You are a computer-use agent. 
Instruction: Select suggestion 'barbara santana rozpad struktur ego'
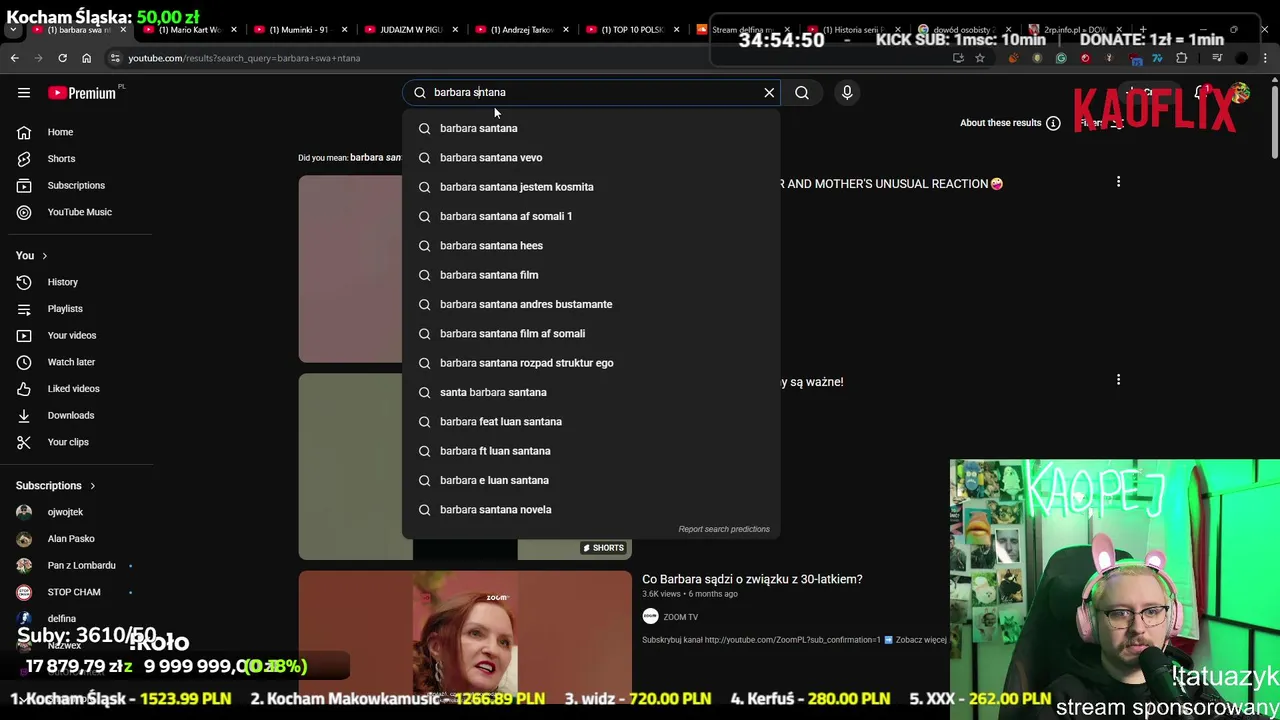[591, 363]
